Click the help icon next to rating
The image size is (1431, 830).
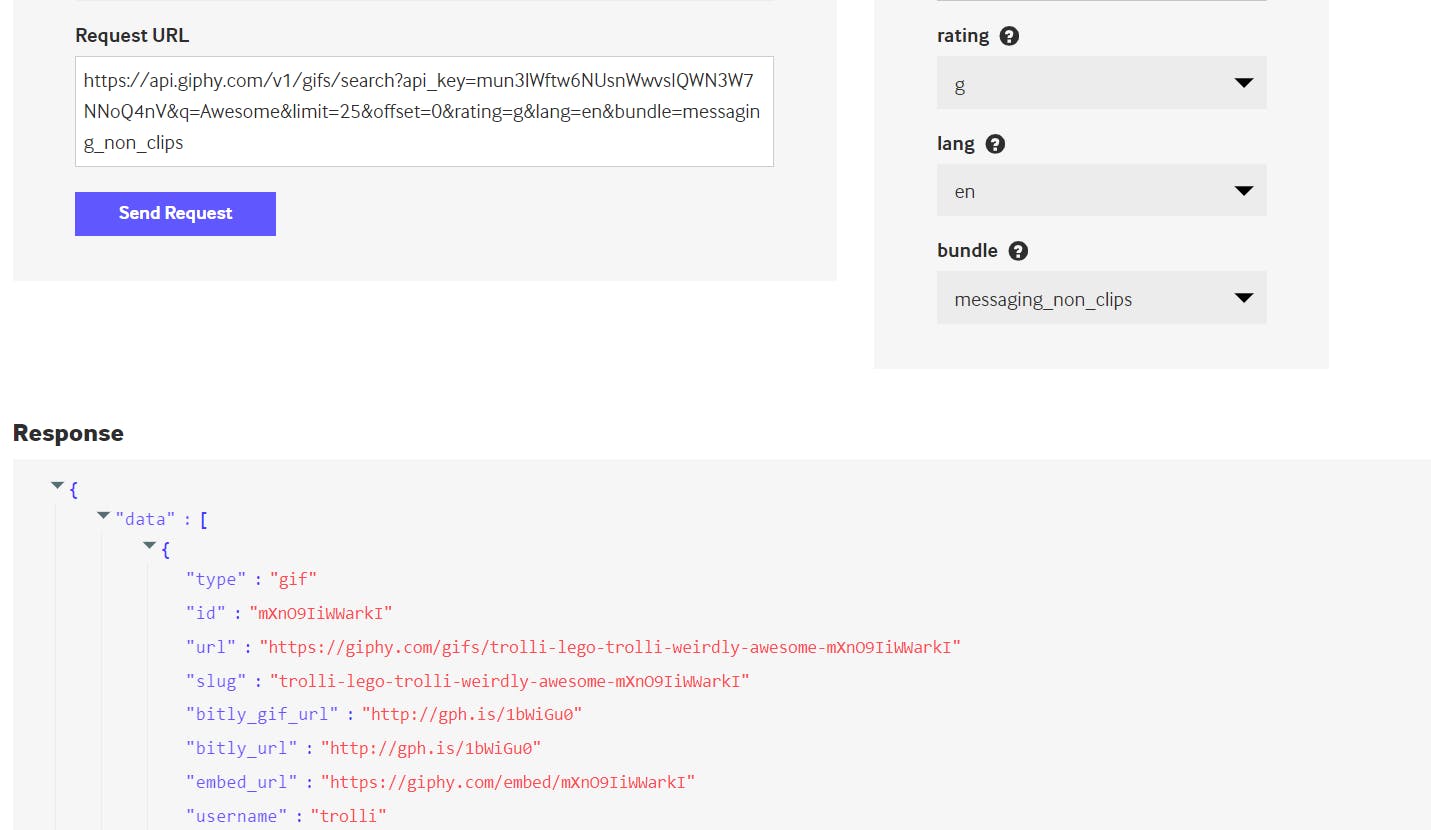[1009, 36]
